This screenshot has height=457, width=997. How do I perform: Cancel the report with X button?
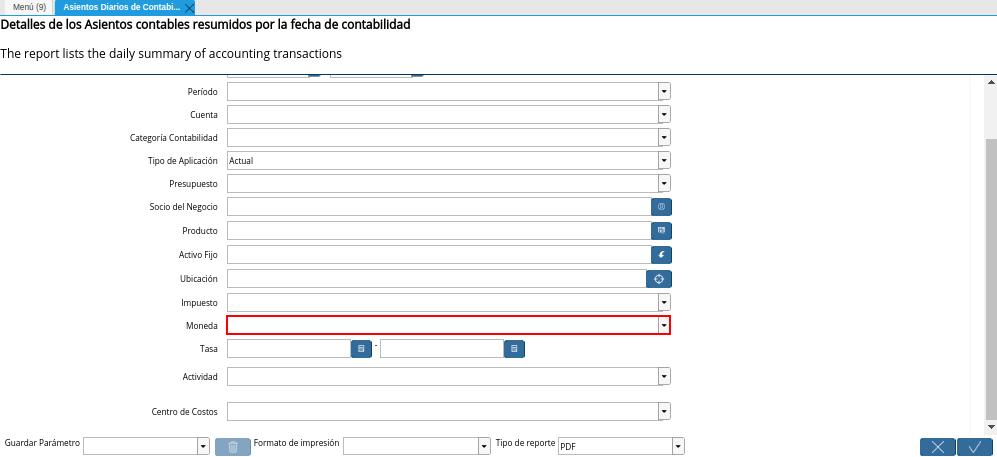(938, 447)
